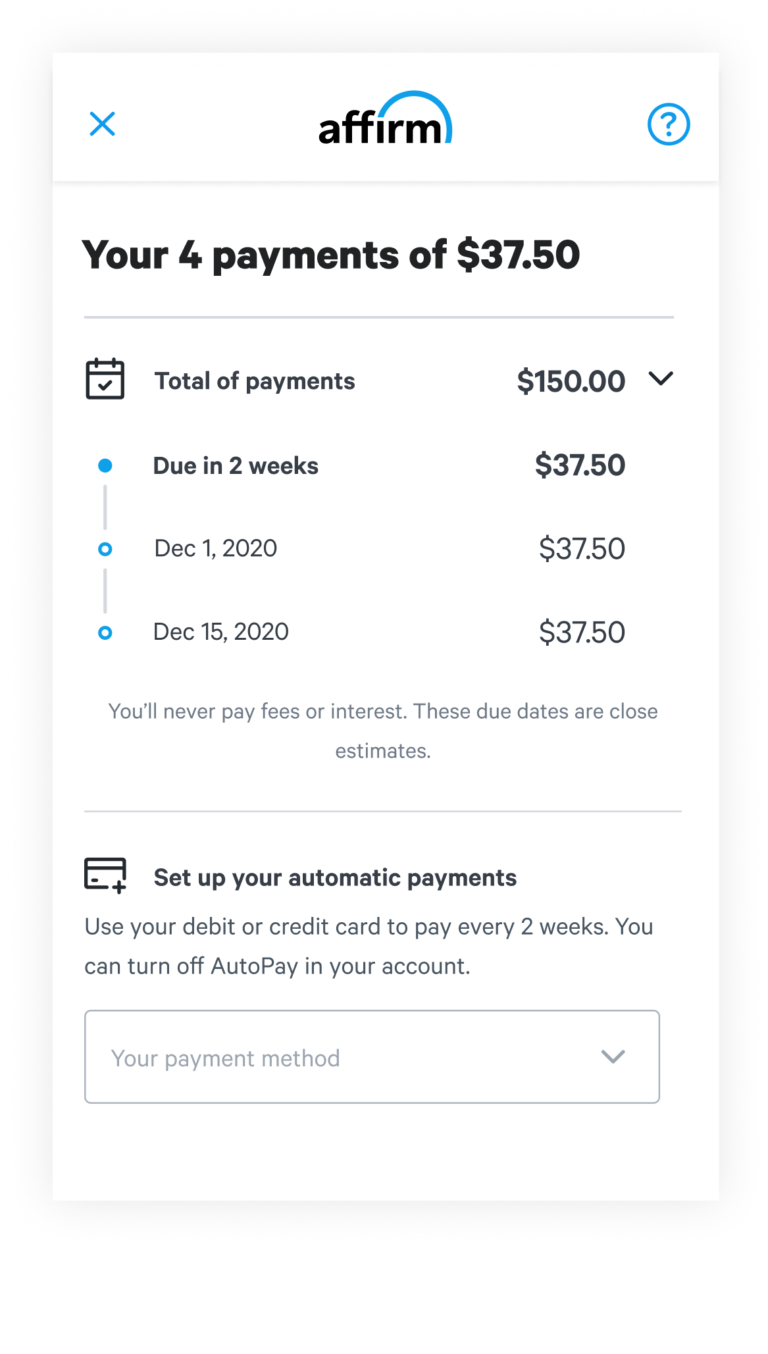Click the "Your 4 payments of $37.50" title
768x1354 pixels.
pyautogui.click(x=330, y=255)
